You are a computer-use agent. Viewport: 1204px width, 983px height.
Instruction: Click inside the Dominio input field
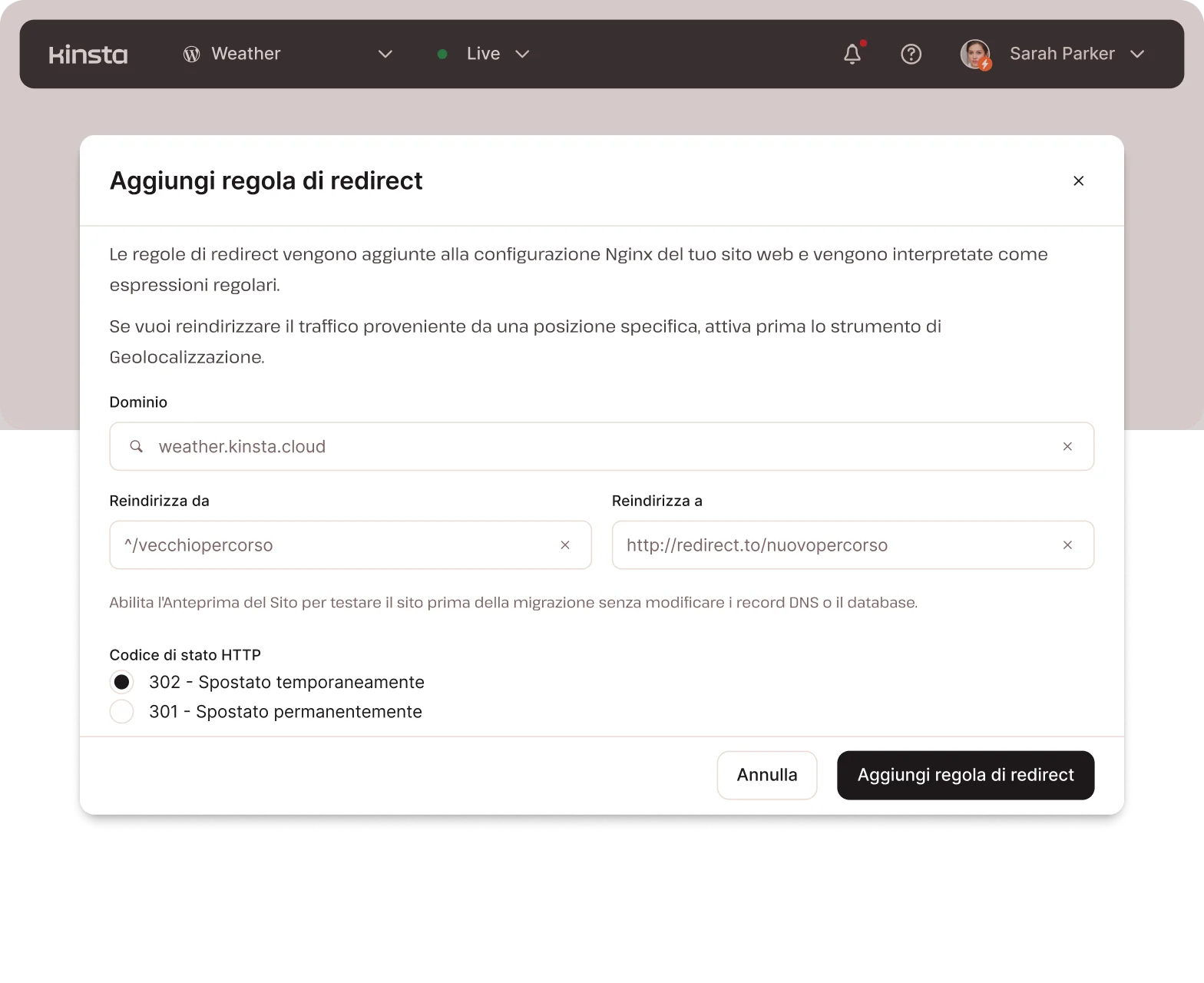[x=599, y=446]
